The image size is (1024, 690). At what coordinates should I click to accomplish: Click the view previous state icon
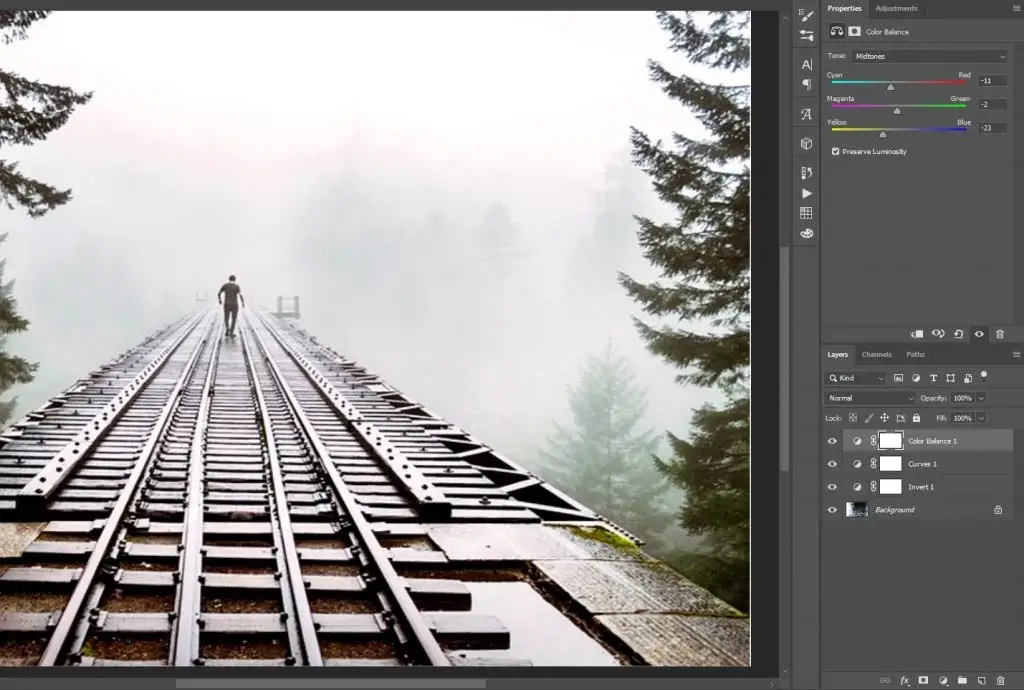pos(938,334)
